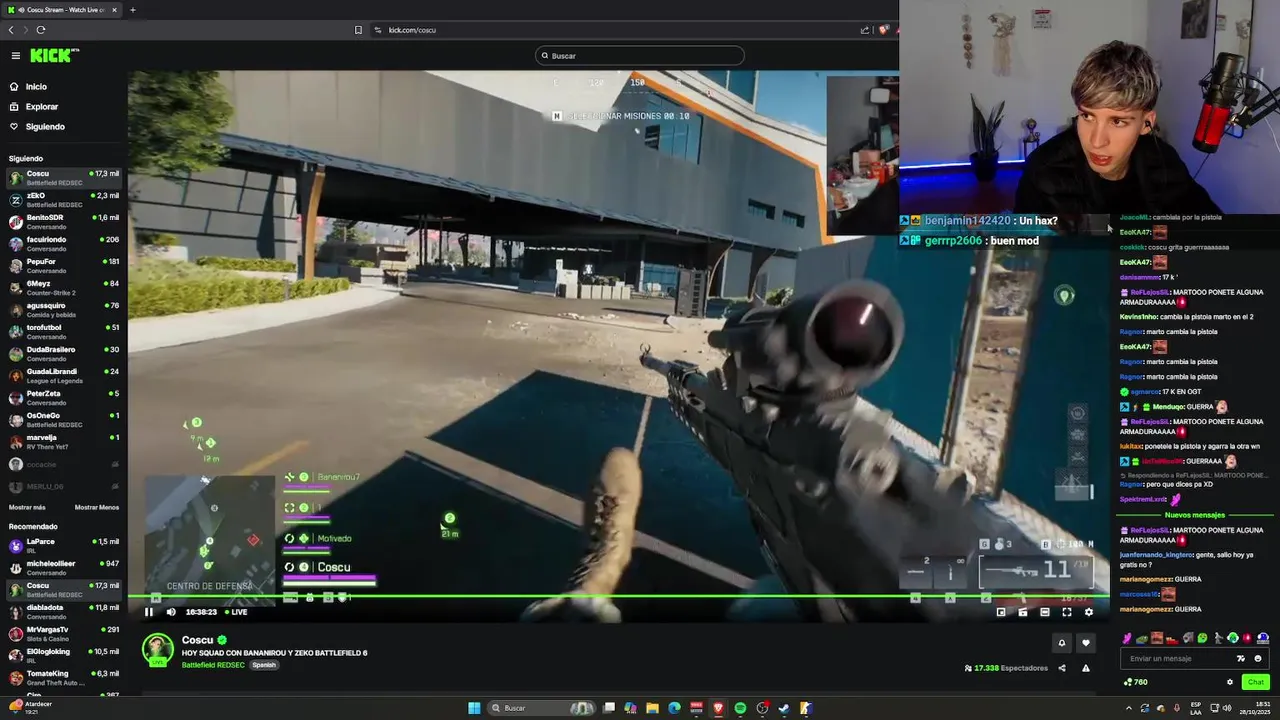This screenshot has width=1280, height=720.
Task: Open the Battlefield REDSEC category link
Action: point(213,665)
